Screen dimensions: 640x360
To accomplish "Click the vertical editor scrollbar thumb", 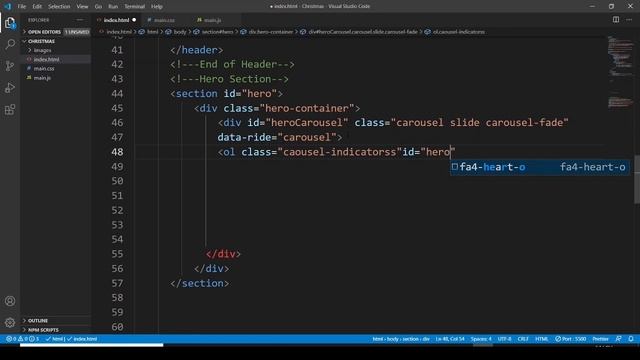I will (x=637, y=179).
